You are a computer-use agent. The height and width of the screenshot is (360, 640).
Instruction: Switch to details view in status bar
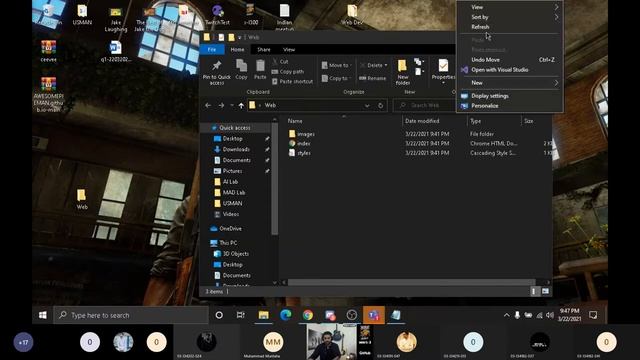click(533, 291)
